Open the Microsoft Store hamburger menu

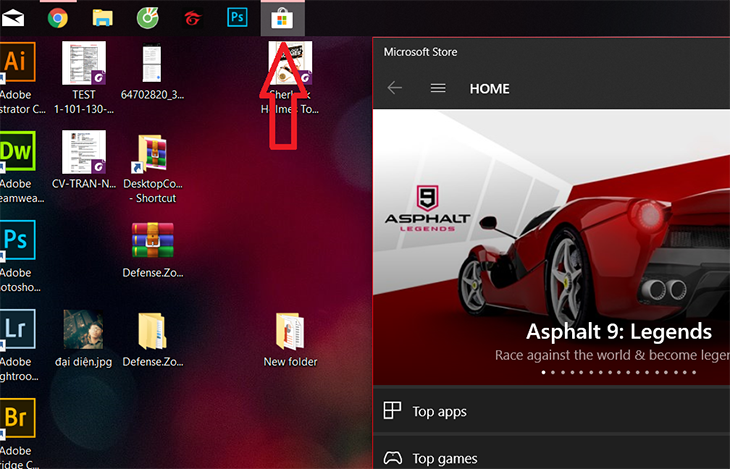[438, 88]
